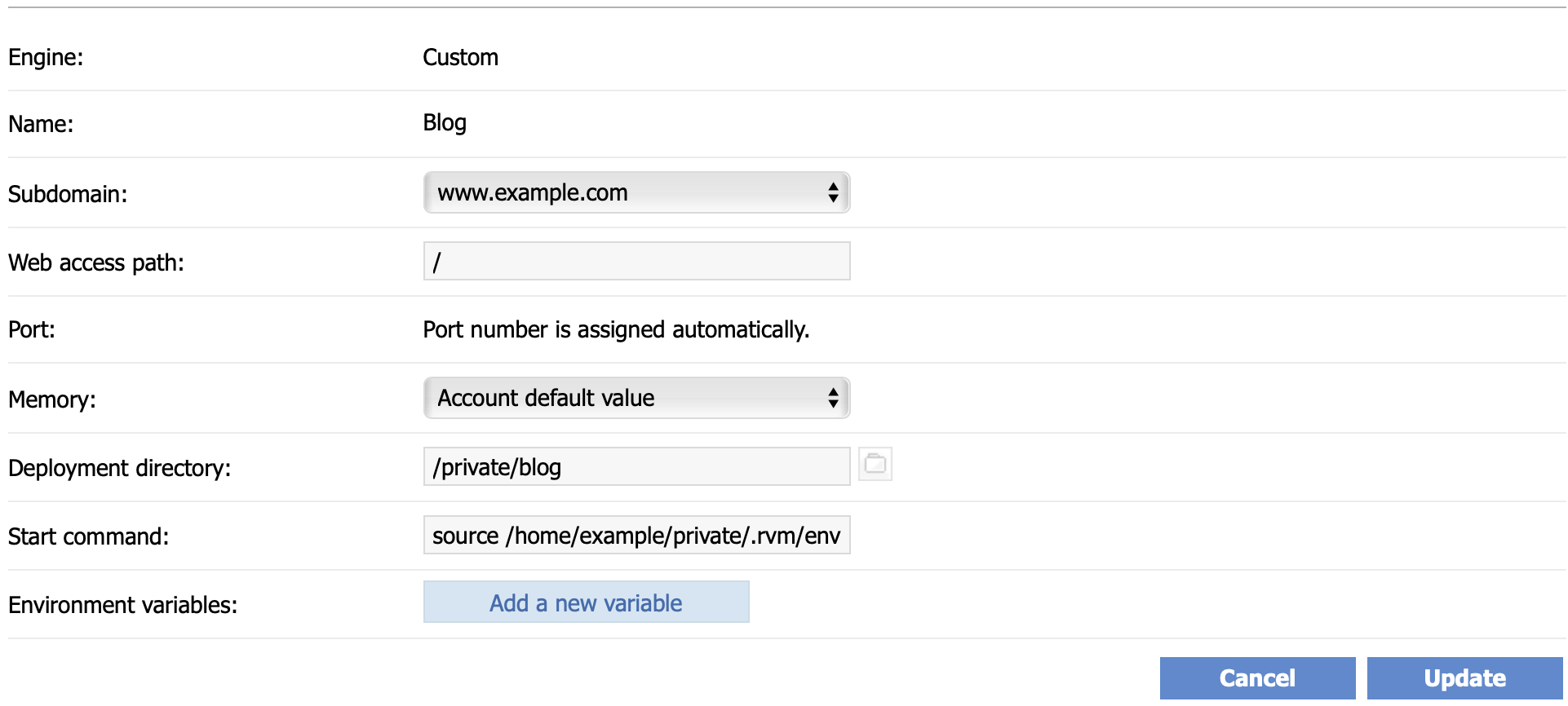Screen dimensions: 1568x706
Task: Click the Deployment directory: label
Action: pos(120,468)
